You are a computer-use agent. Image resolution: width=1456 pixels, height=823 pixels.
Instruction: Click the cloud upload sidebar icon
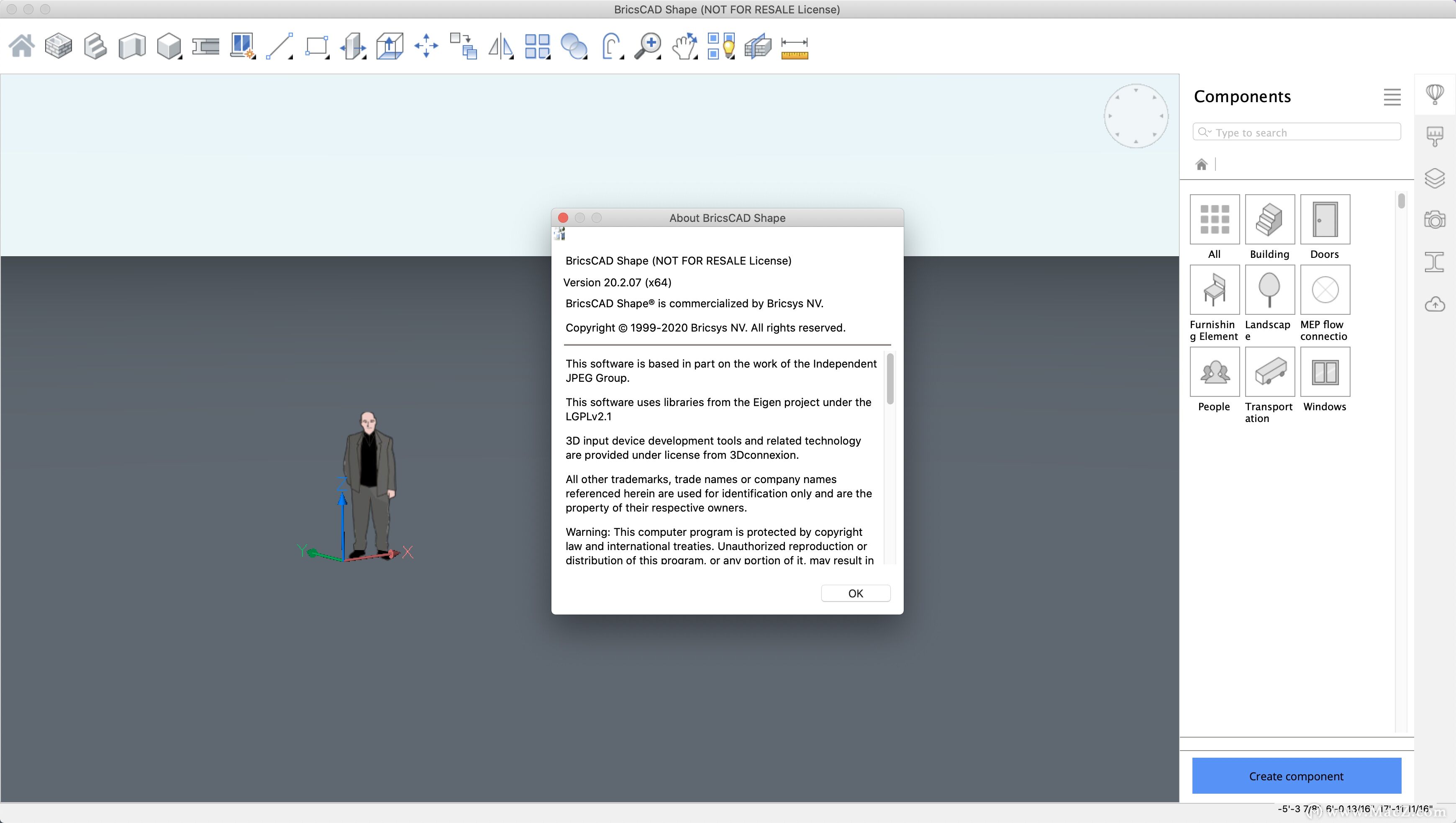(x=1435, y=304)
